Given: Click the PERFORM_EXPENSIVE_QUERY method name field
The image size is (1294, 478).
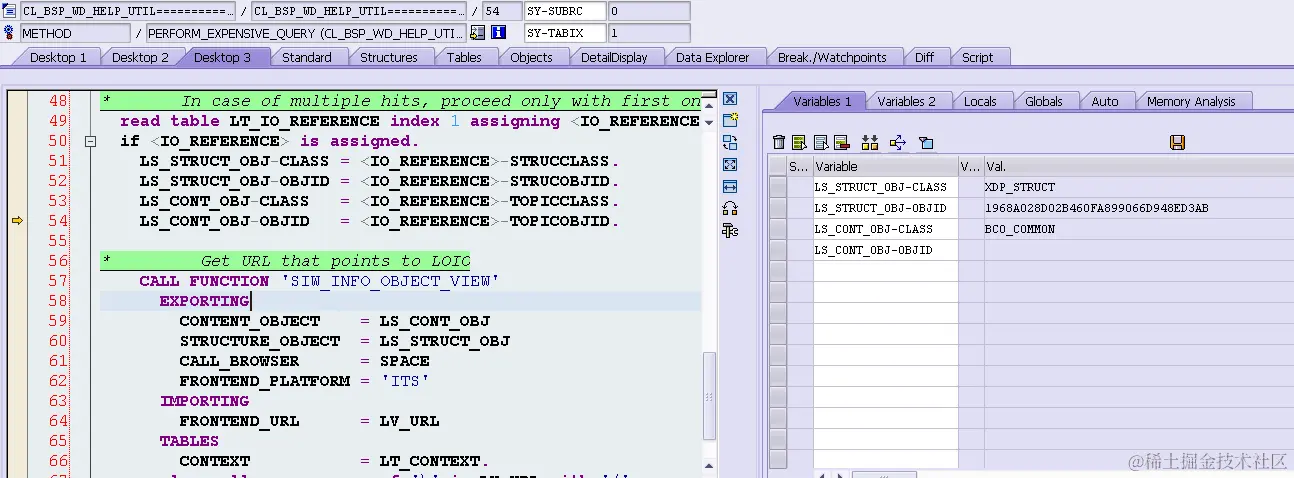Looking at the screenshot, I should [x=306, y=32].
